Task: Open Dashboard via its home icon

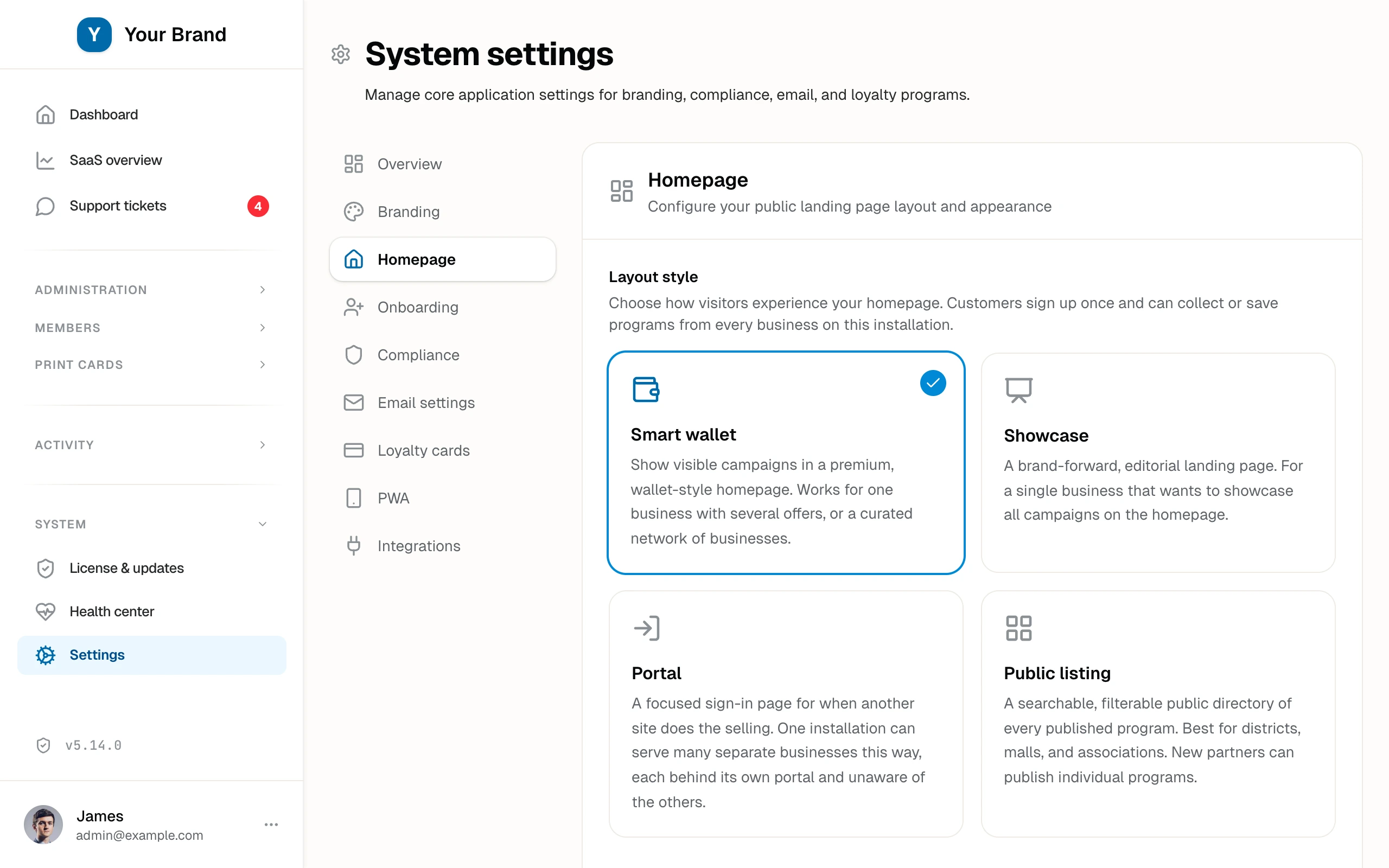Action: tap(46, 115)
